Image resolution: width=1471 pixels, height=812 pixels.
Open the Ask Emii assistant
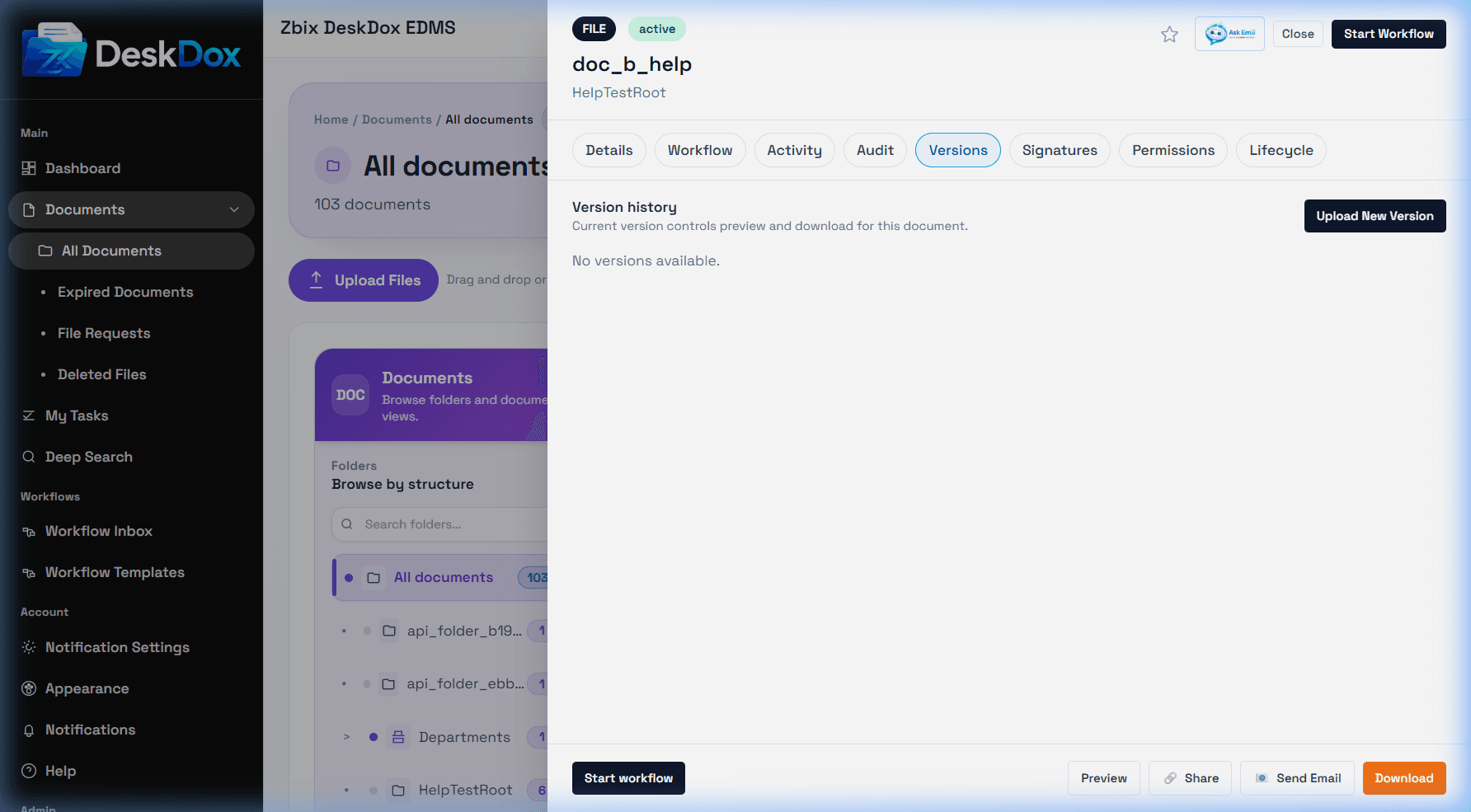1229,34
